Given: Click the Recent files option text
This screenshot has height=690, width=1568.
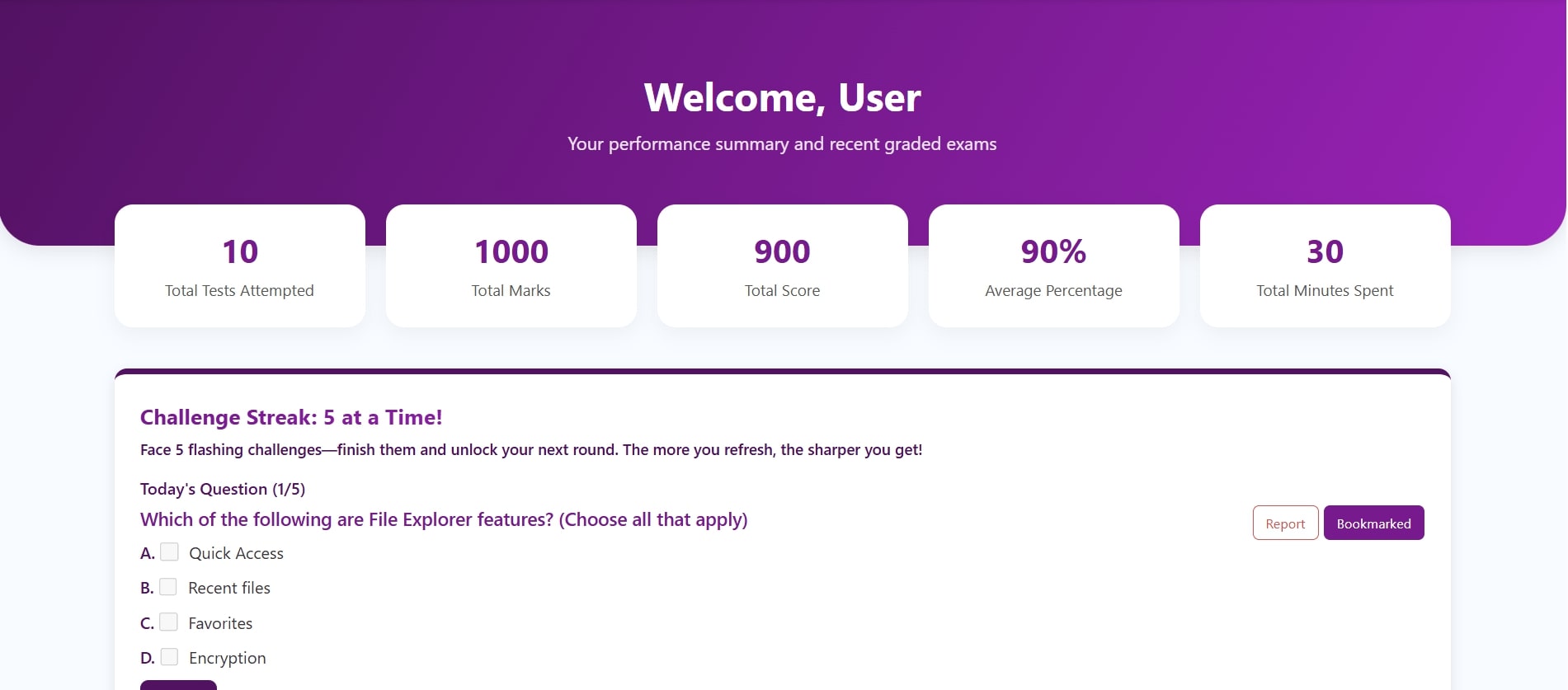Looking at the screenshot, I should [x=229, y=588].
